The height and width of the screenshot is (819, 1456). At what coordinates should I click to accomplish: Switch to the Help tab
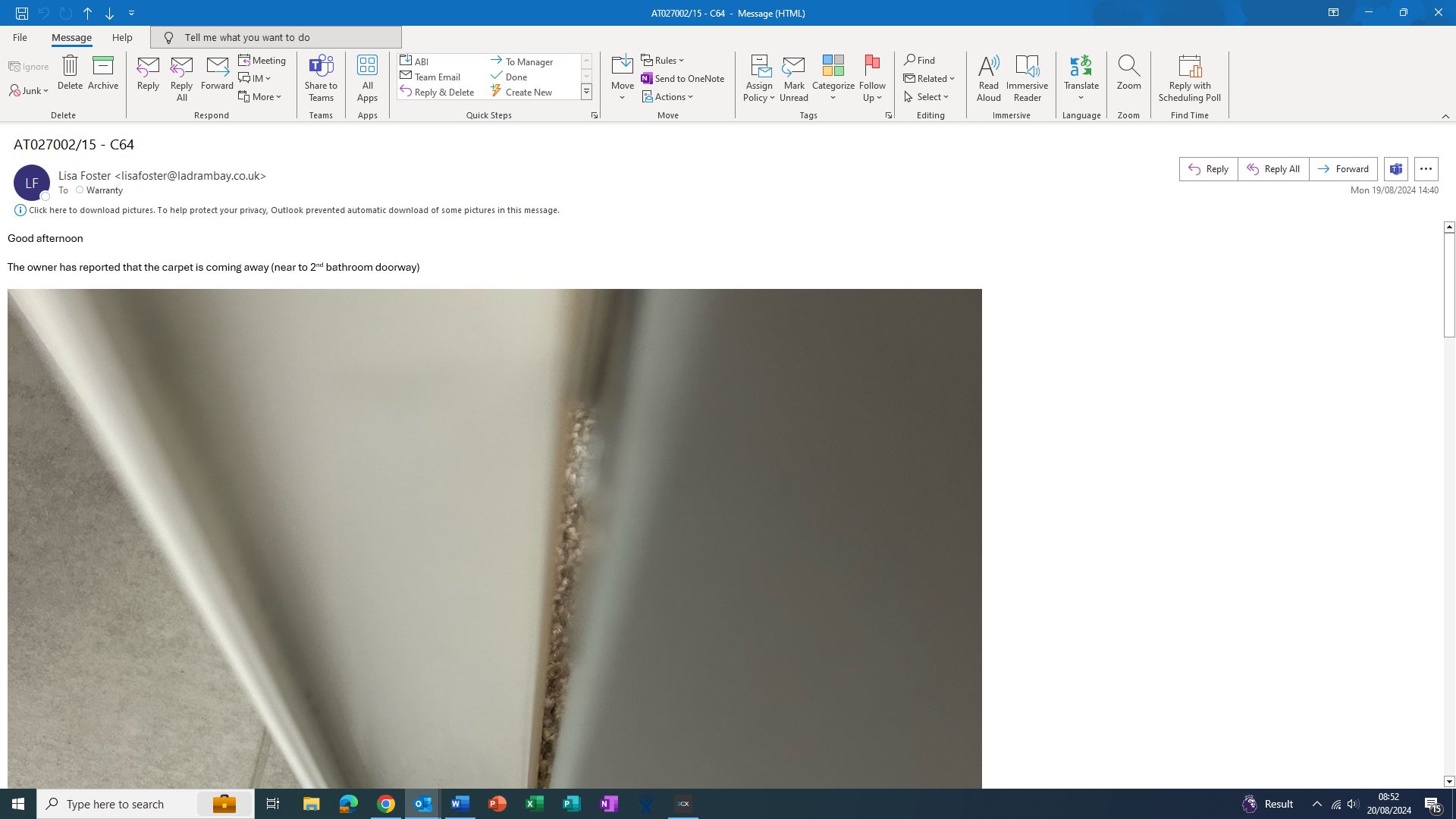[122, 37]
